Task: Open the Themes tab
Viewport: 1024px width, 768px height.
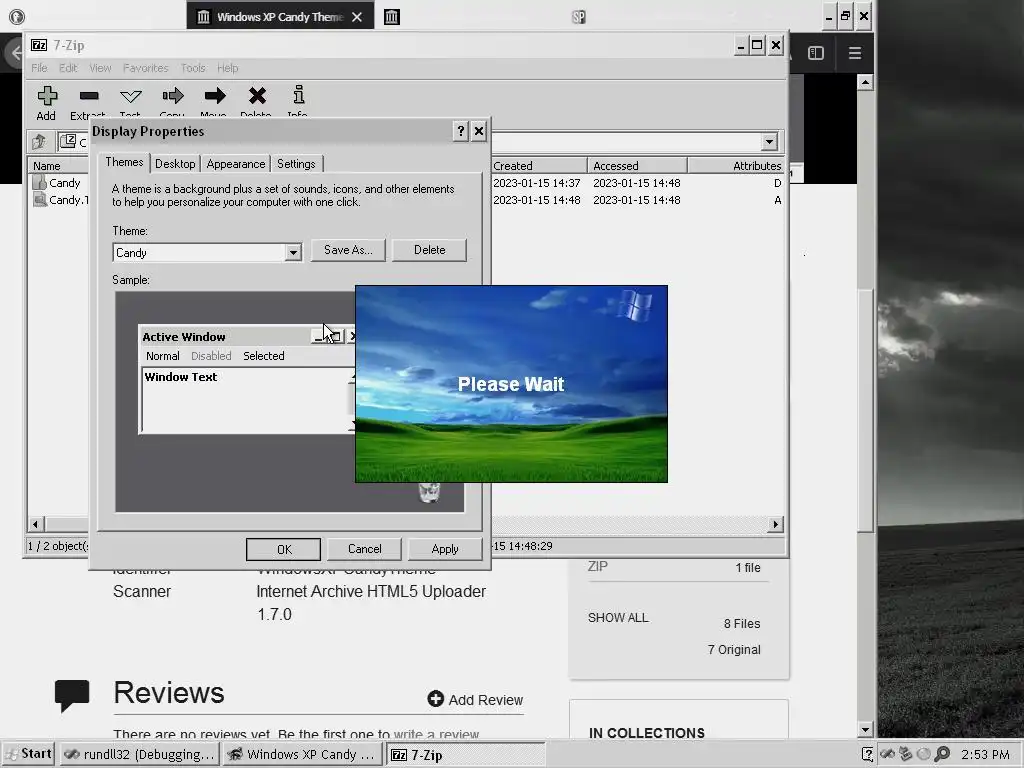Action: 124,163
